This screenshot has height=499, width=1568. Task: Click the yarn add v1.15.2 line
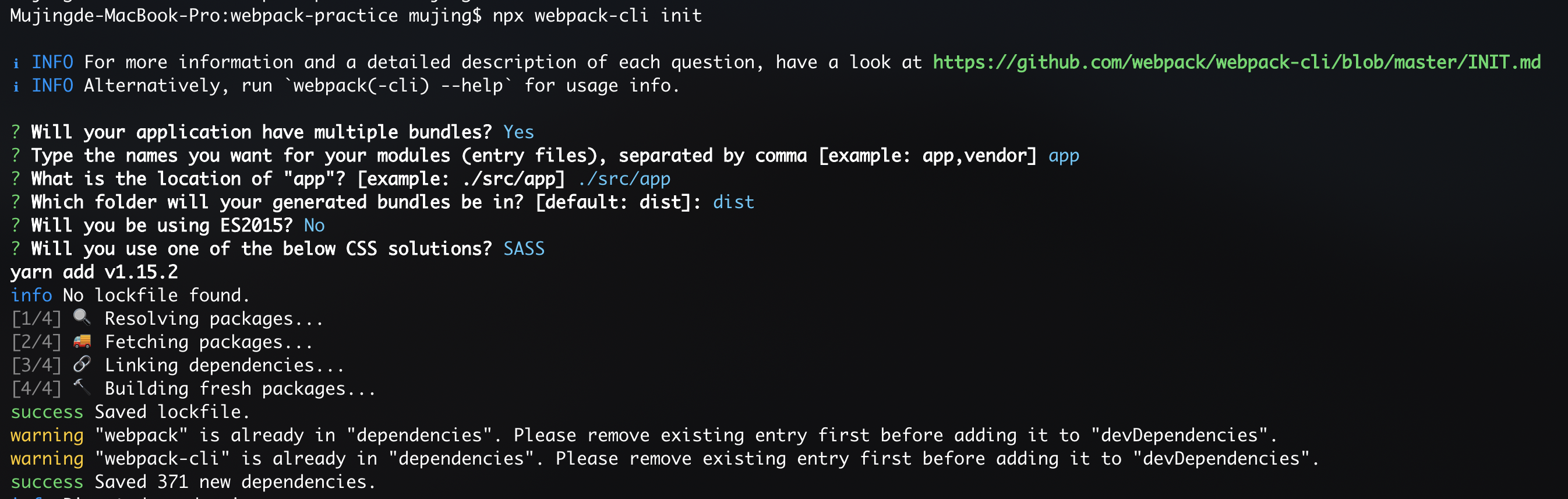[x=94, y=272]
